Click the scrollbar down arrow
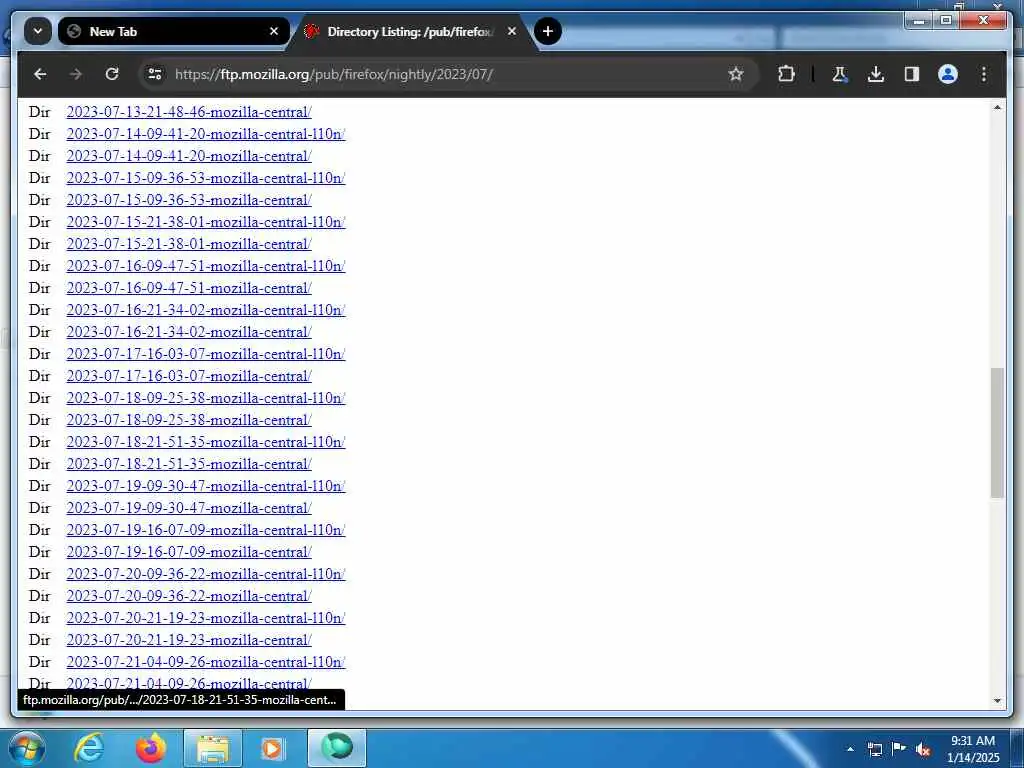The width and height of the screenshot is (1024, 768). pyautogui.click(x=997, y=701)
